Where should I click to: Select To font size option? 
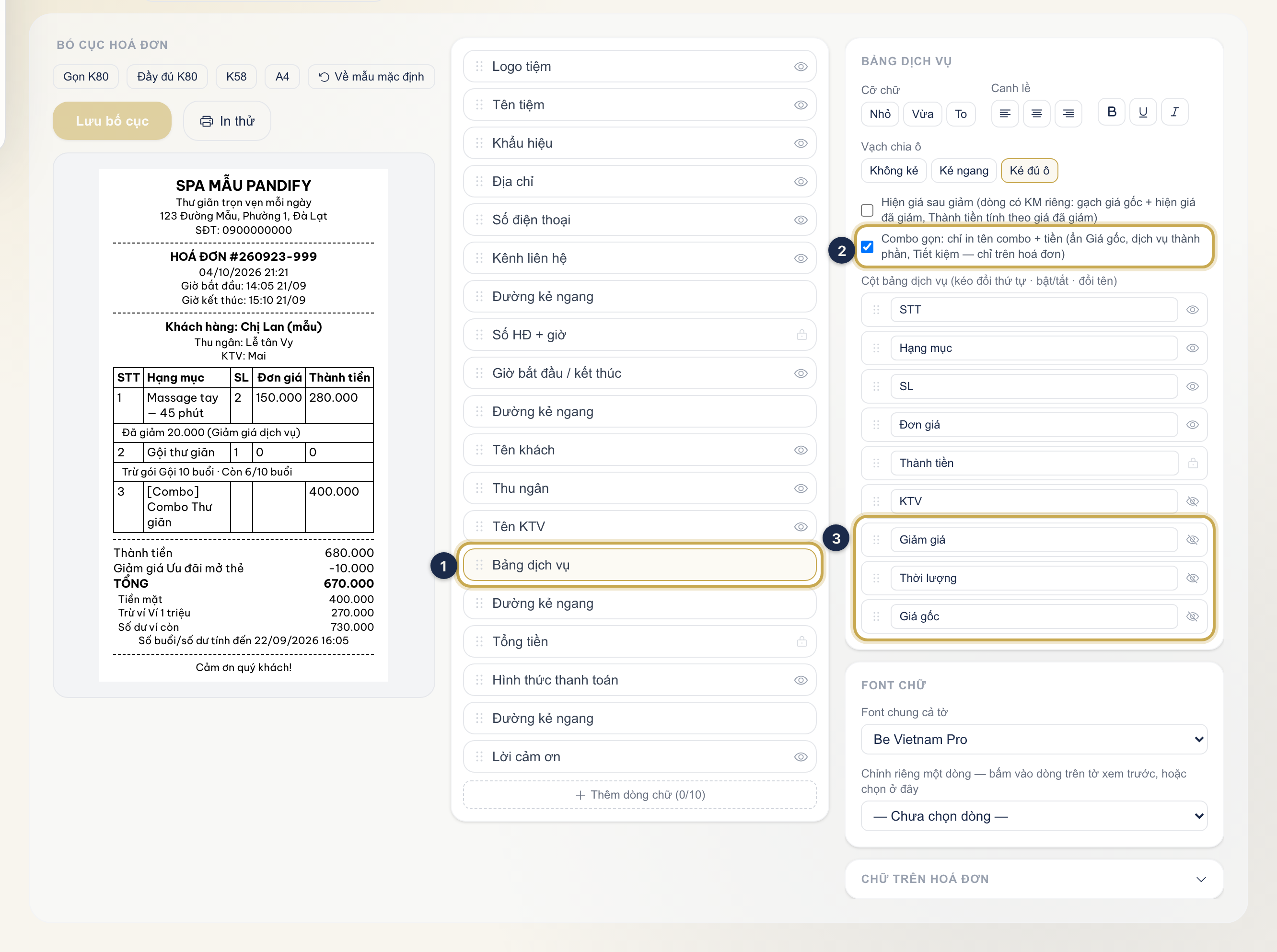point(961,114)
